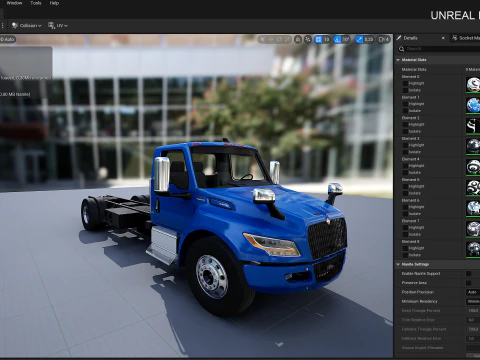Open the view mode Auto pill
The width and height of the screenshot is (480, 360).
pos(7,39)
